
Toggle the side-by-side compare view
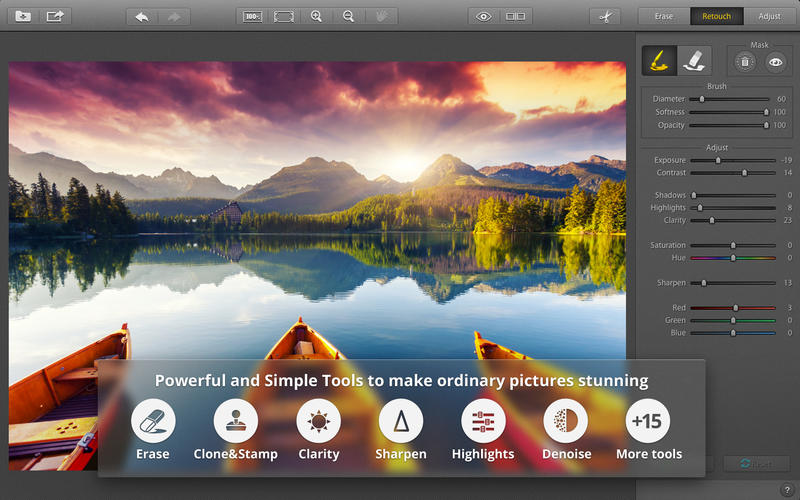[x=516, y=17]
